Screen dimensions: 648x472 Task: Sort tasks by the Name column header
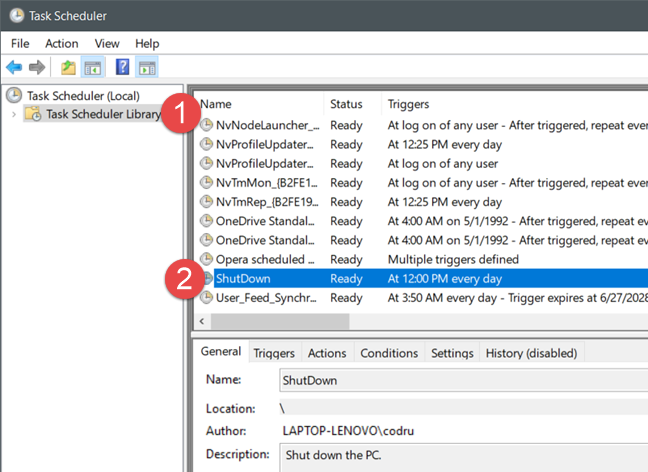[x=259, y=104]
